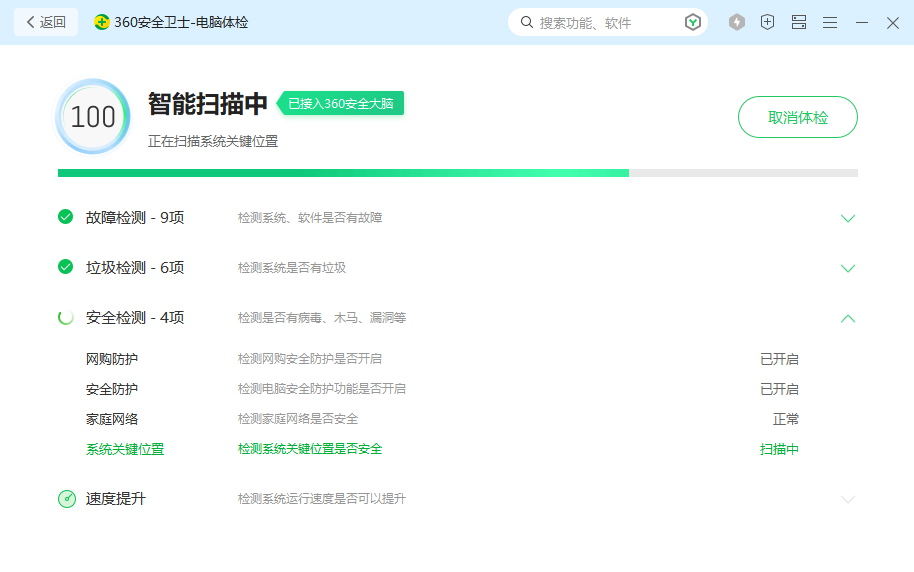Click the 智能扫描中 title

click(208, 104)
